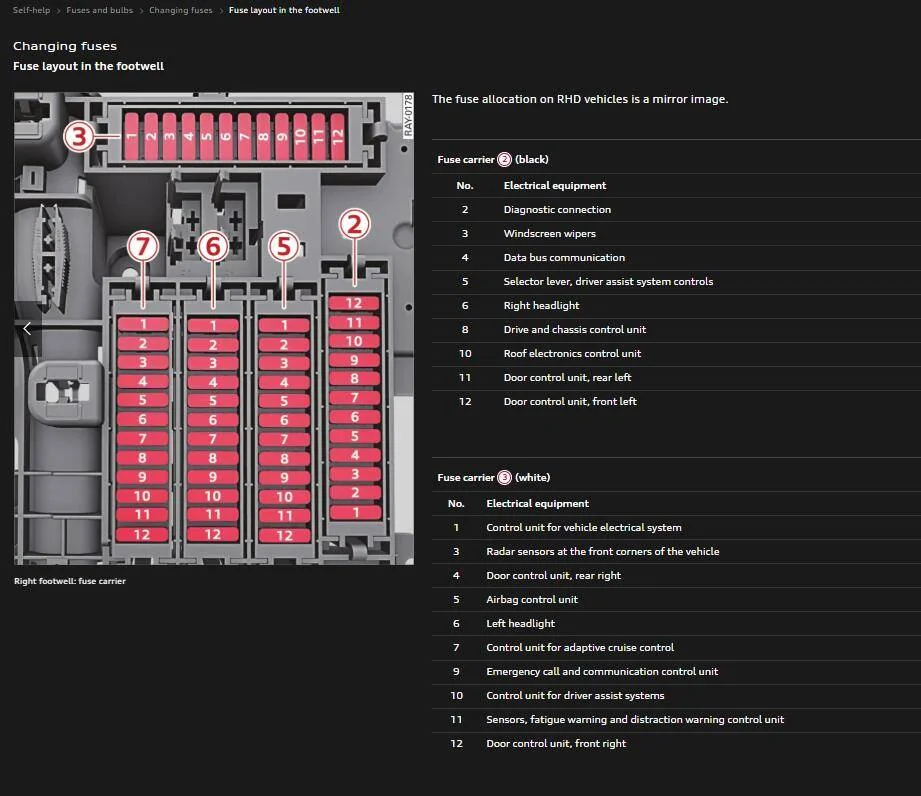Screen dimensions: 921x796
Task: Select the Airbag control unit row
Action: [532, 600]
